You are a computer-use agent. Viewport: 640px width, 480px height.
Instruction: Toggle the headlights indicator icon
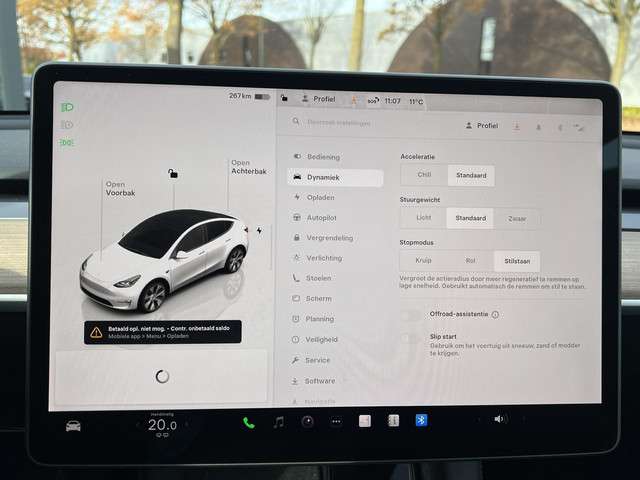(x=67, y=106)
